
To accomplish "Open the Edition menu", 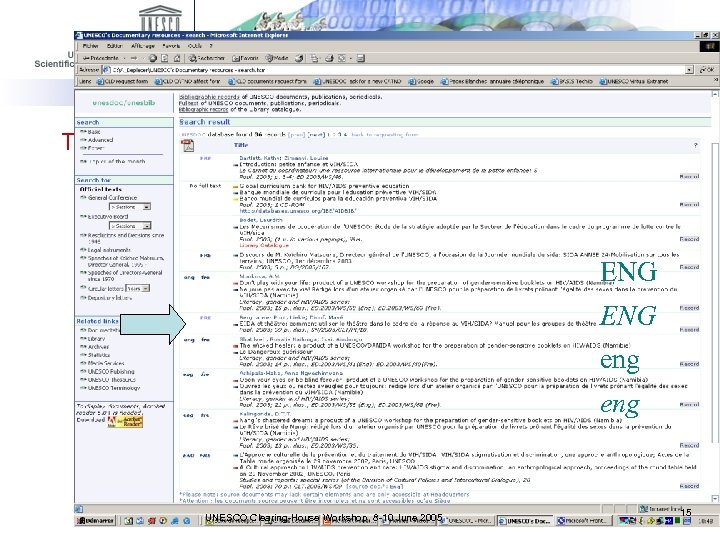I will [114, 46].
